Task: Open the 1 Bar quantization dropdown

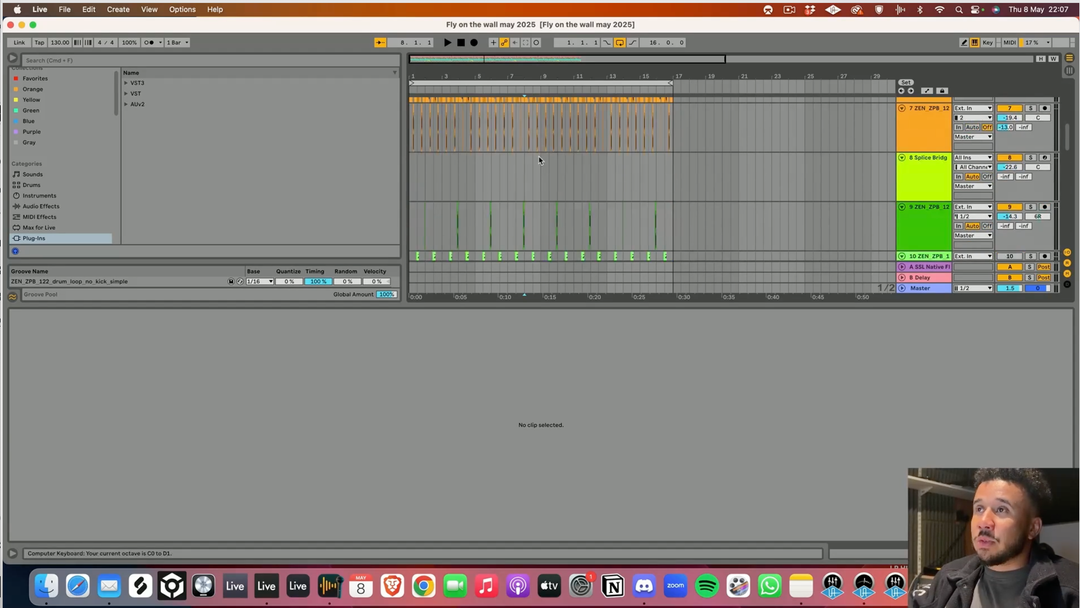Action: pos(177,43)
